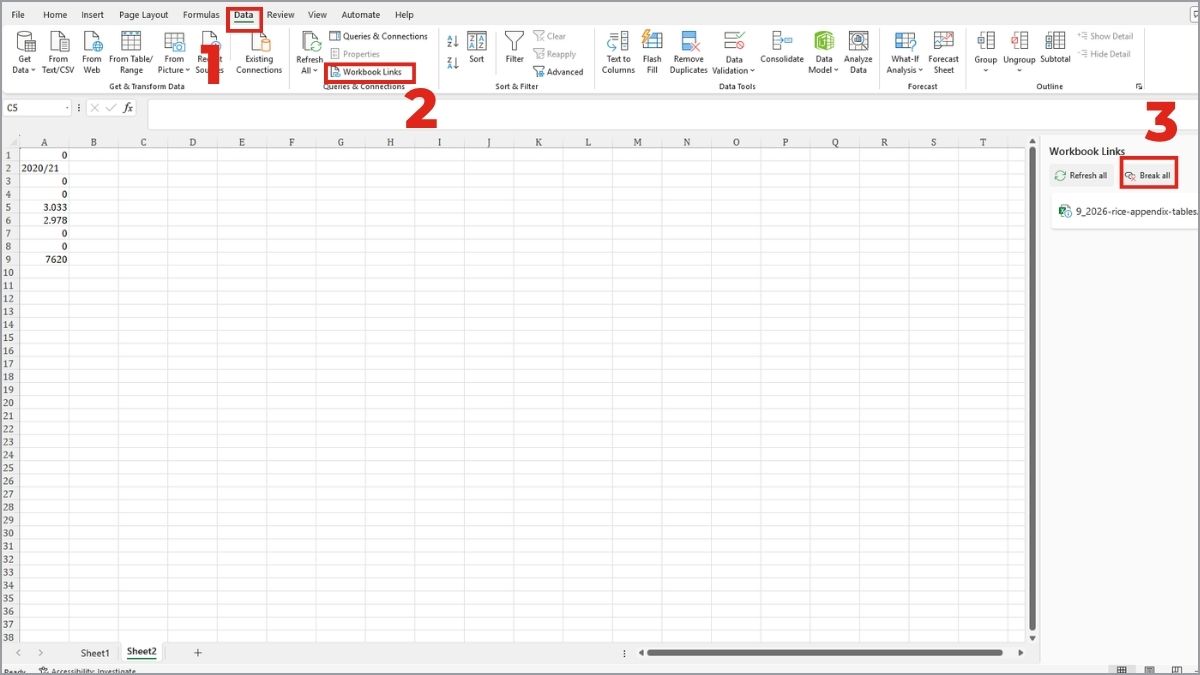Select From Table/Range in the ribbon

[x=132, y=53]
